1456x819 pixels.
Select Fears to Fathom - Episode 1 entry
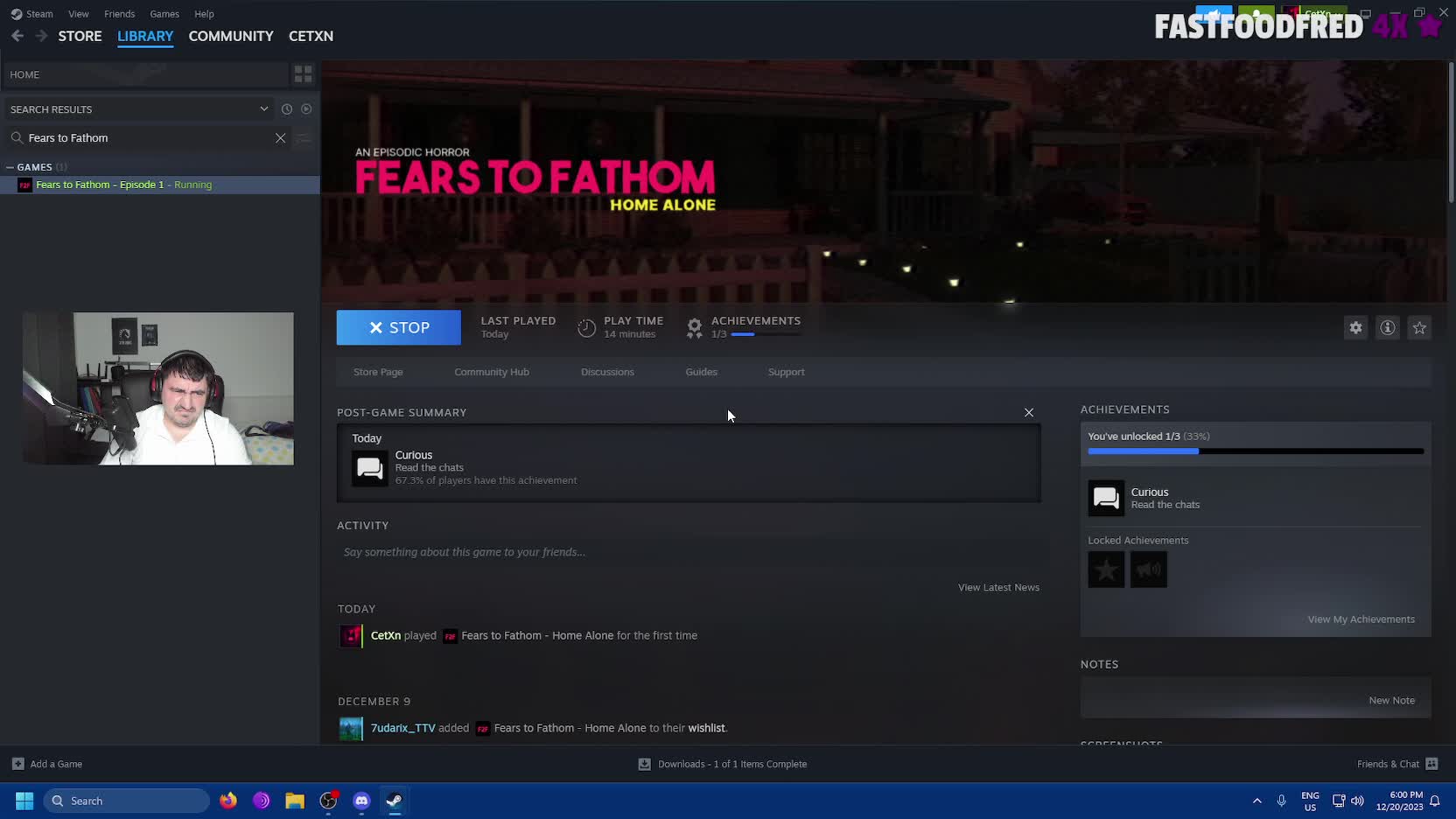[x=160, y=185]
